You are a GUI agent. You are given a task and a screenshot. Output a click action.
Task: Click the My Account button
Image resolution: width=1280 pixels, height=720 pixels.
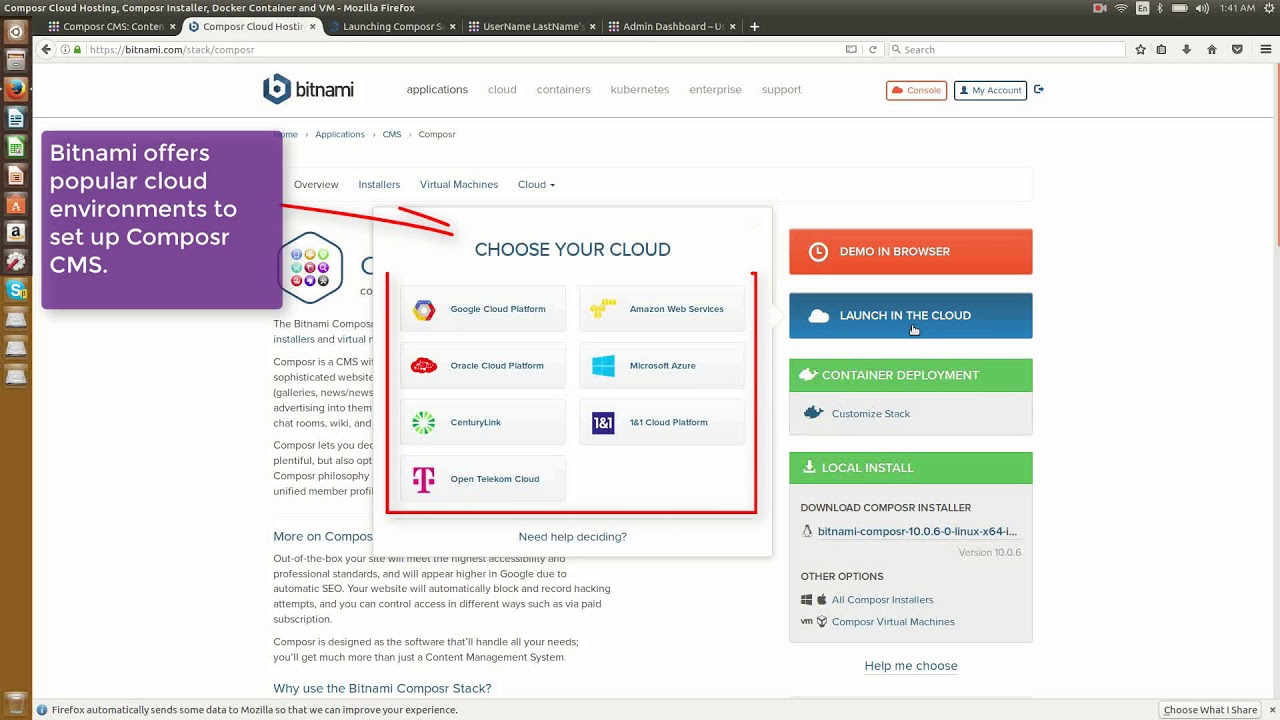[990, 90]
